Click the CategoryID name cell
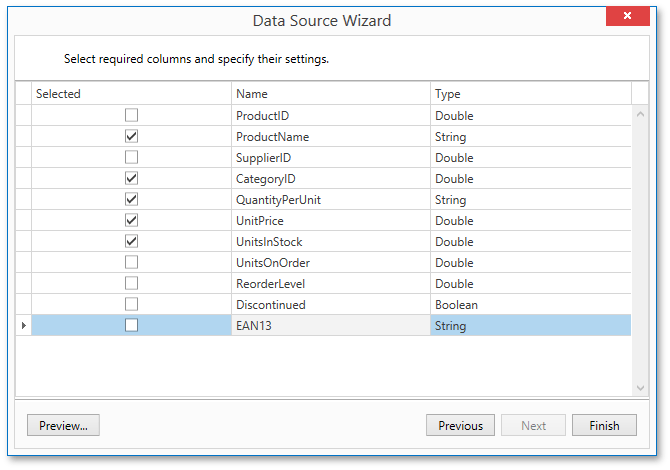Screen dimensions: 670x470 331,178
